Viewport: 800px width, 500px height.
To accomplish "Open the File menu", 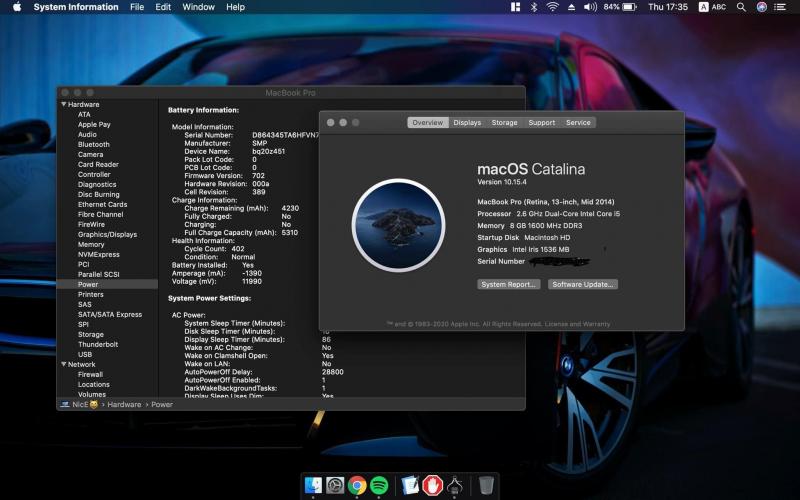I will [137, 7].
